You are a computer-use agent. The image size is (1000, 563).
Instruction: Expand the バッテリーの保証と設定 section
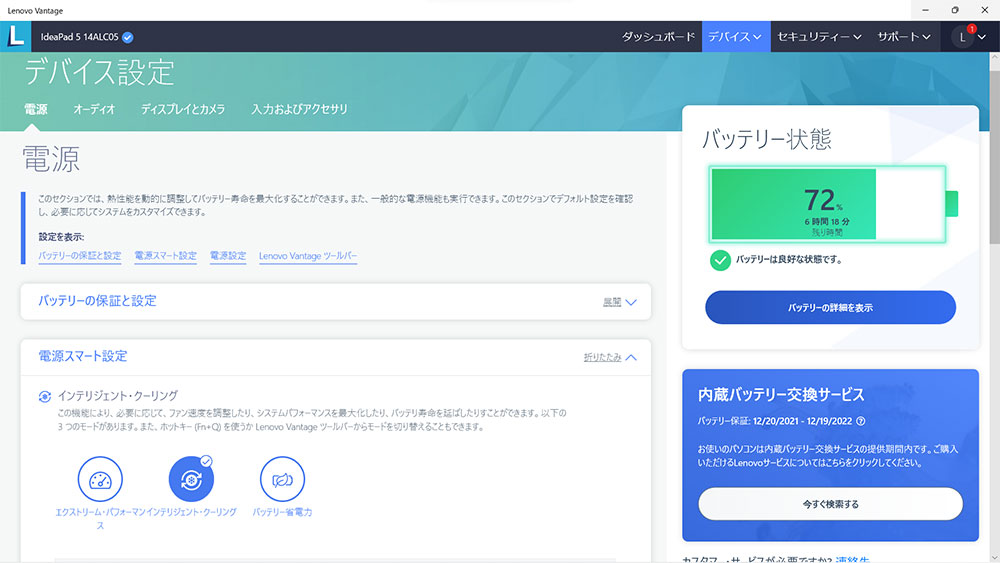[620, 302]
